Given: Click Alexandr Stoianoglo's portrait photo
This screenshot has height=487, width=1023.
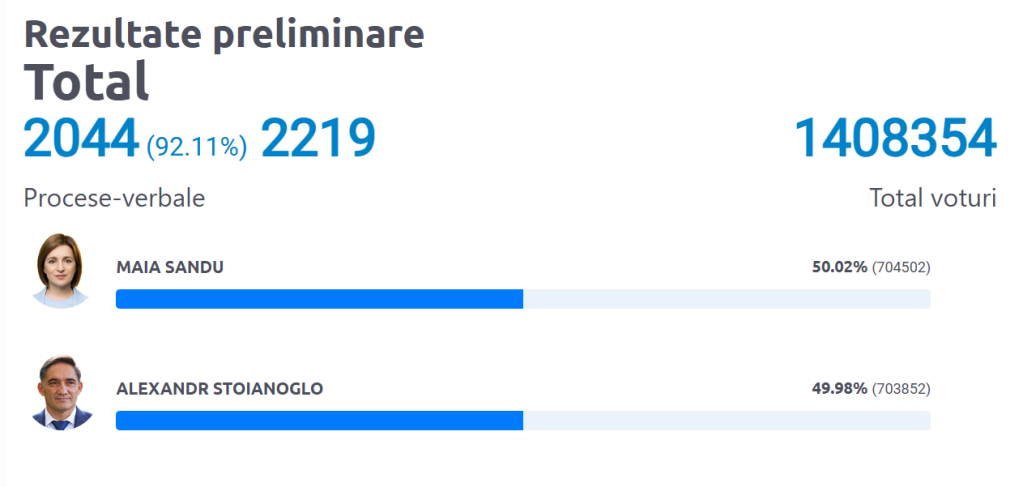Looking at the screenshot, I should (x=62, y=392).
